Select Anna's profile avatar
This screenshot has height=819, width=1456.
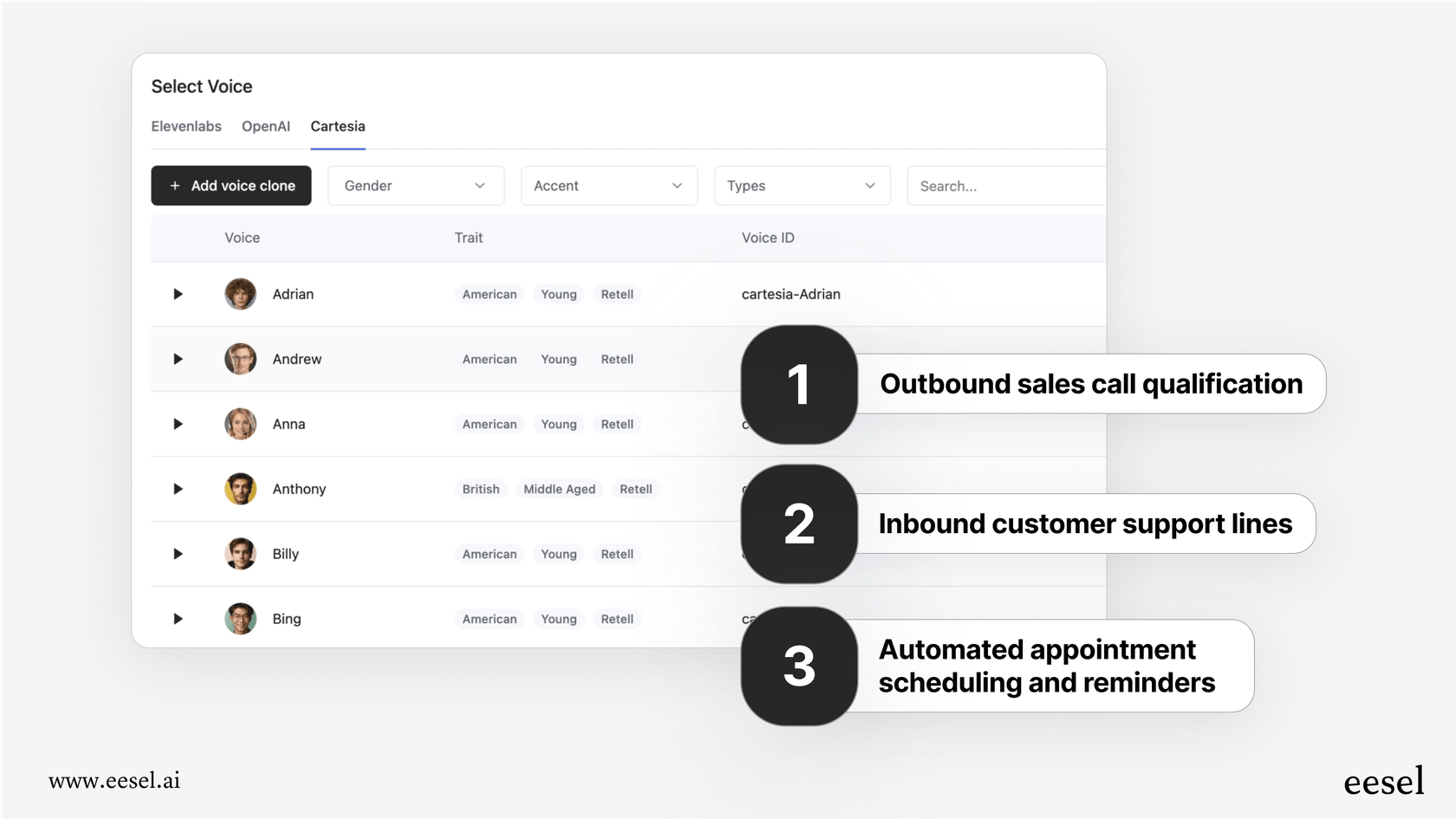pyautogui.click(x=240, y=425)
